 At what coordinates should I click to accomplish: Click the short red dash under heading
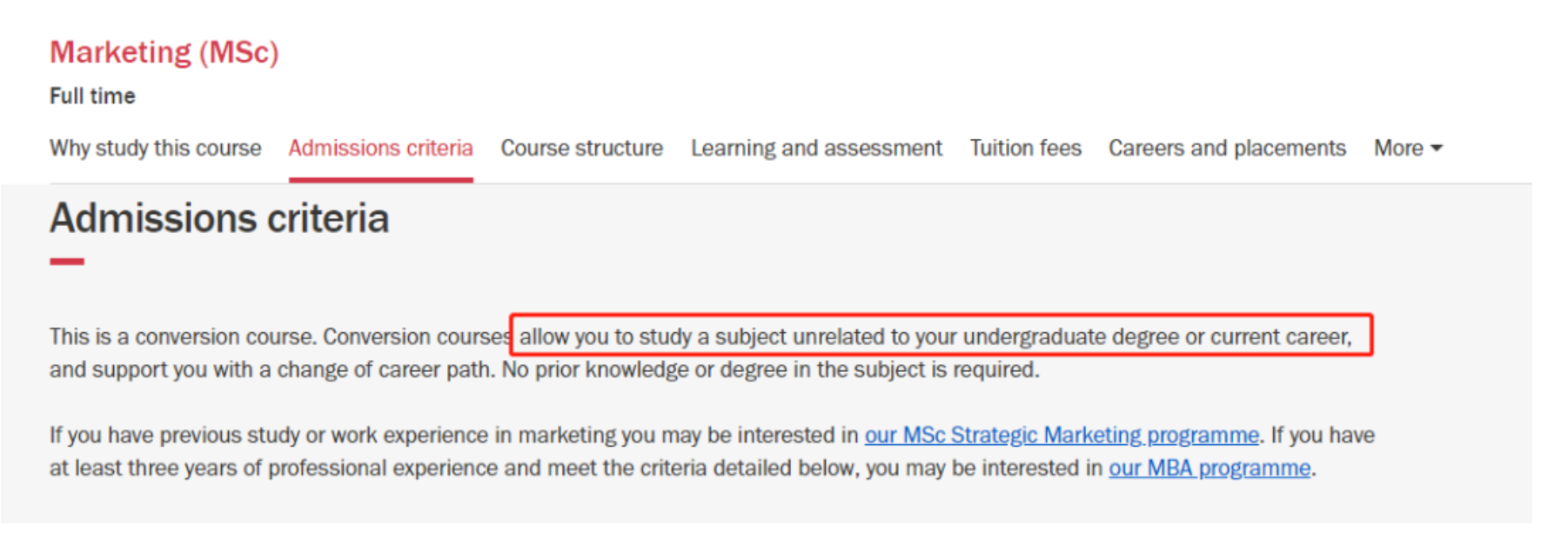click(67, 261)
